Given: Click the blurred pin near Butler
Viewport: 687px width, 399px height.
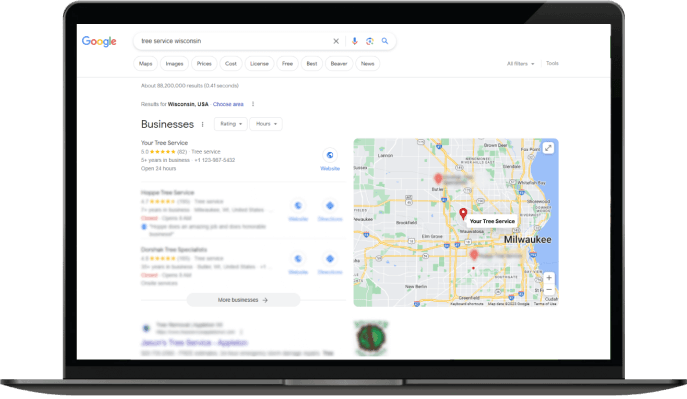Looking at the screenshot, I should click(x=438, y=179).
